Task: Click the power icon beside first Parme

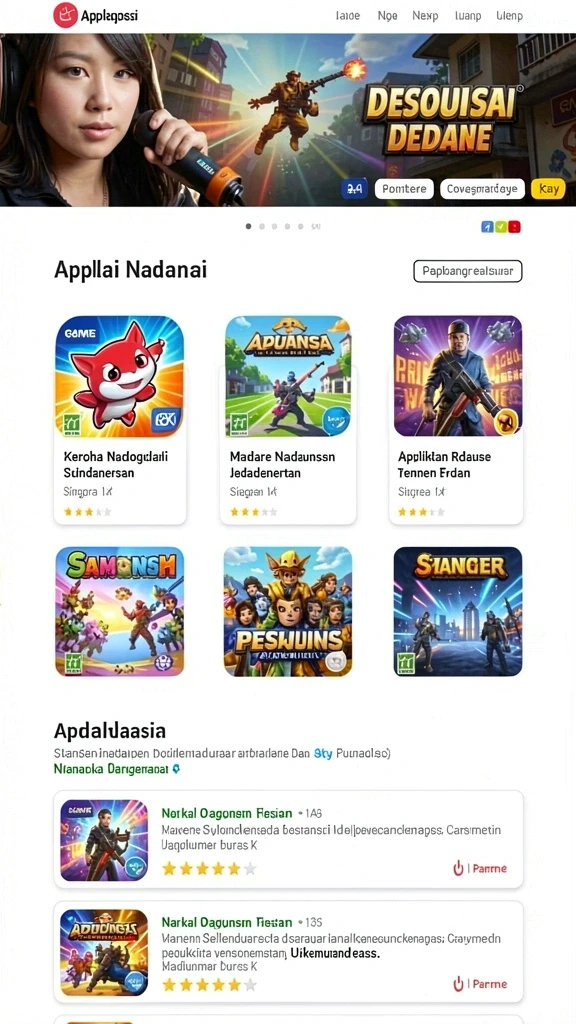Action: 458,868
